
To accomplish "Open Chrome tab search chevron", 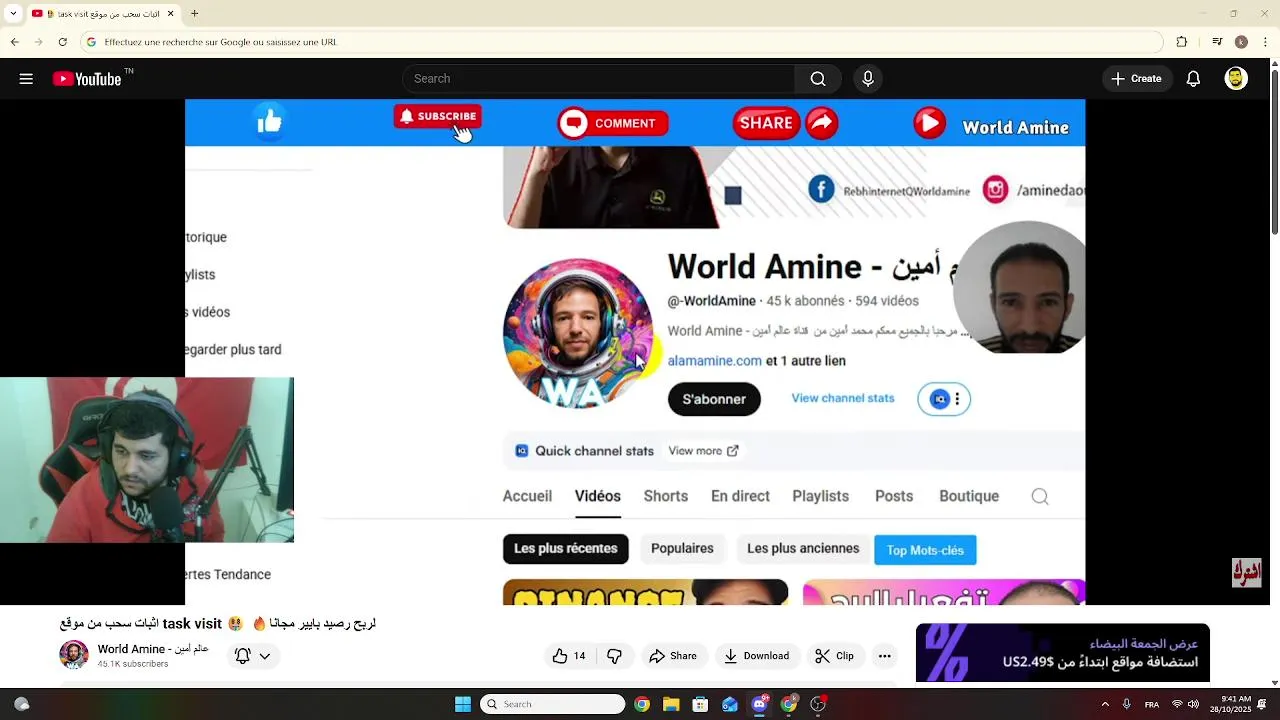I will click(13, 14).
